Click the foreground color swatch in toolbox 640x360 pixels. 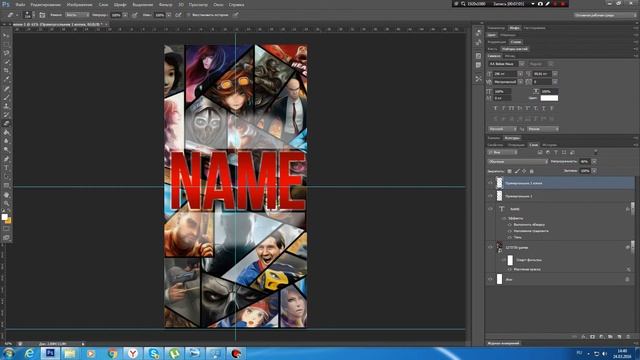[4, 217]
